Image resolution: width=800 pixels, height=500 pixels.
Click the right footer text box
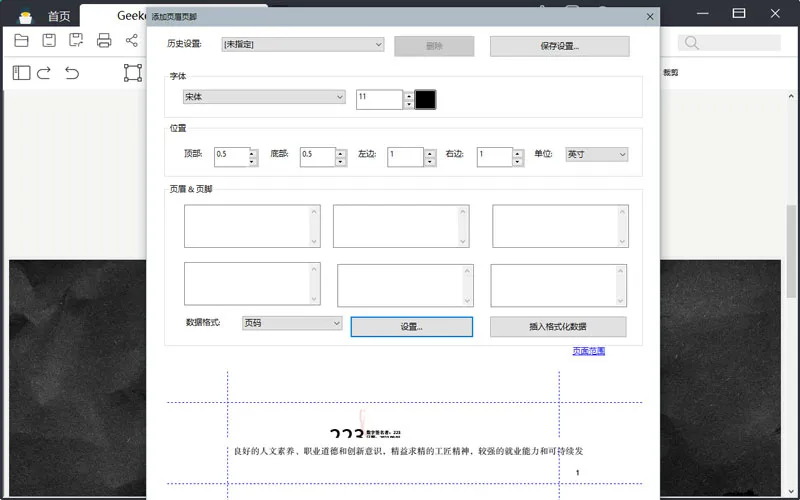point(559,286)
